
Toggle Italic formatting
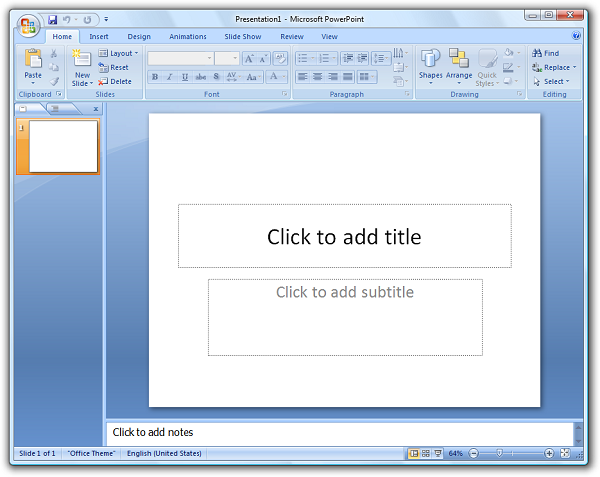(x=170, y=77)
